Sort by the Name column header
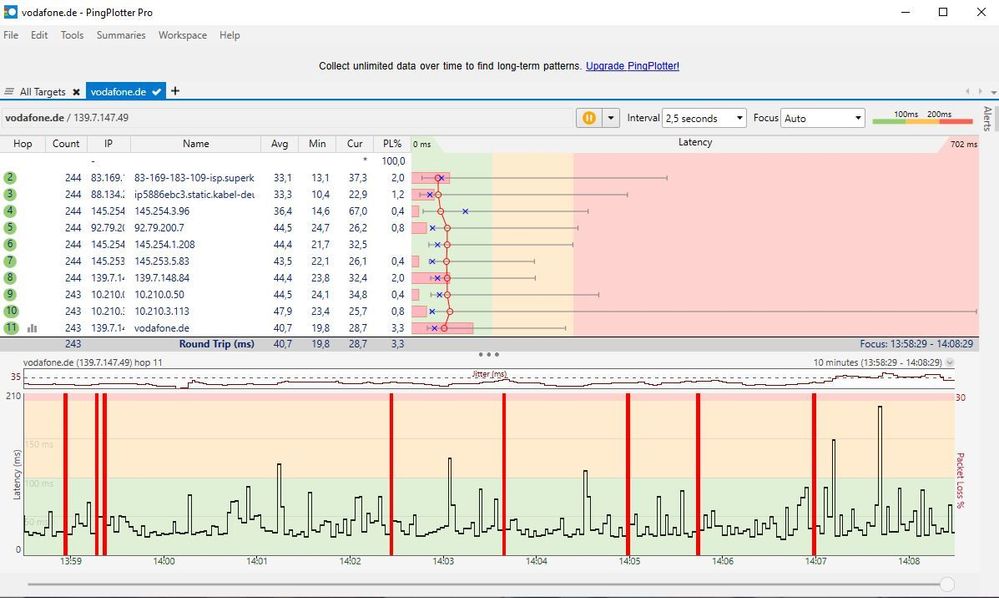Viewport: 999px width, 598px height. [x=196, y=143]
